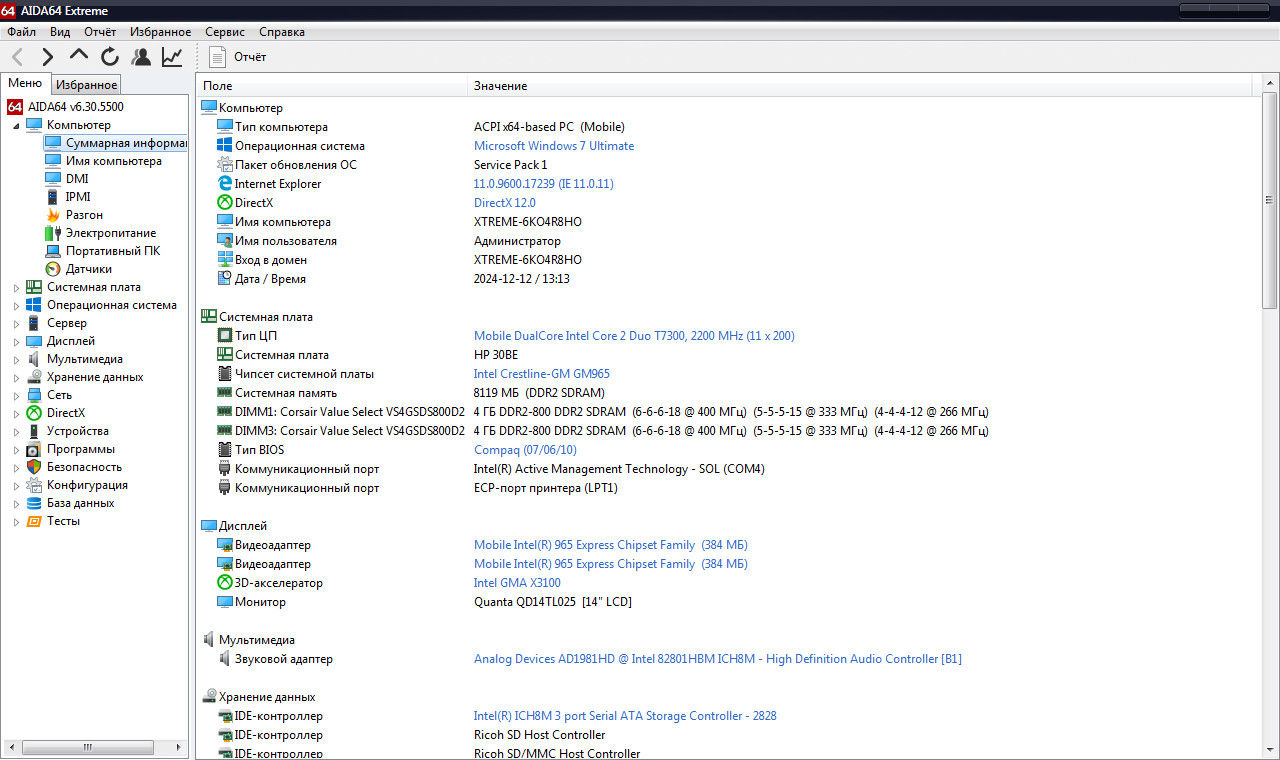The height and width of the screenshot is (760, 1280).
Task: Open the Отчёт menu
Action: pyautogui.click(x=100, y=32)
